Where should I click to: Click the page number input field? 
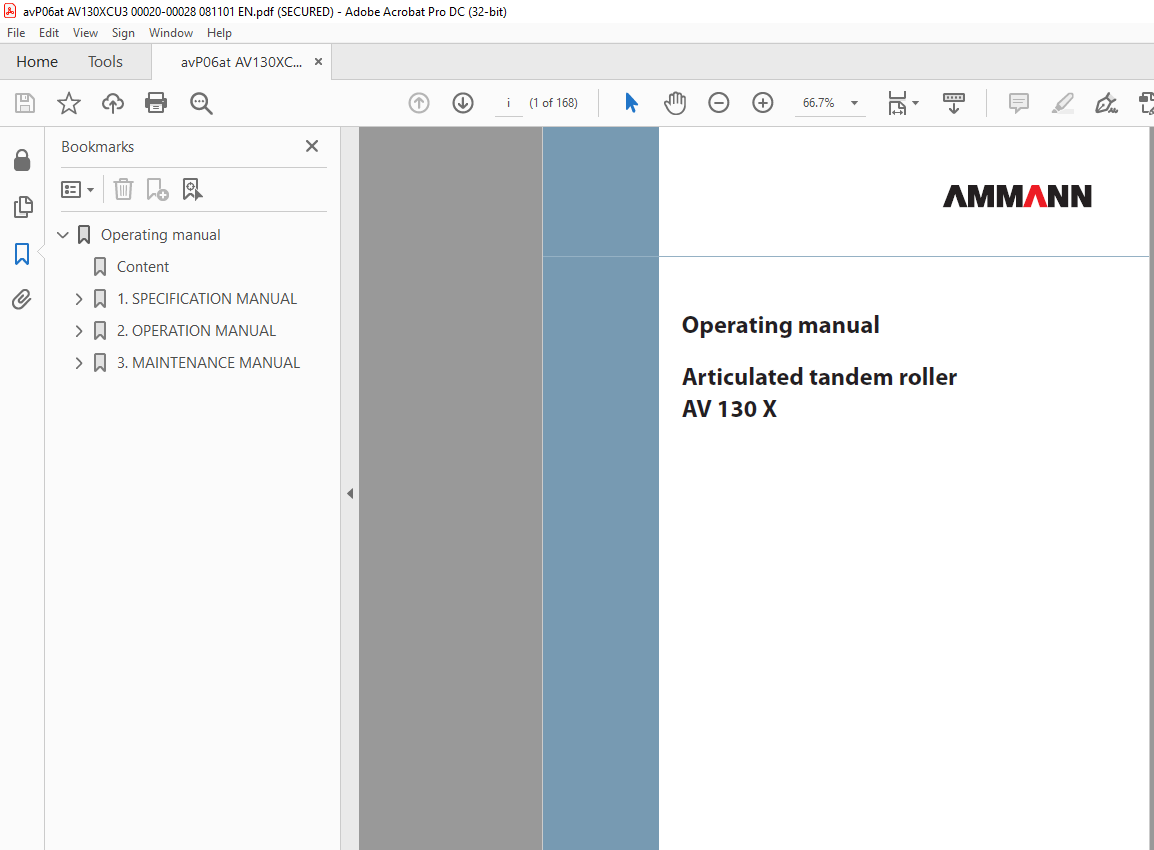pos(509,103)
